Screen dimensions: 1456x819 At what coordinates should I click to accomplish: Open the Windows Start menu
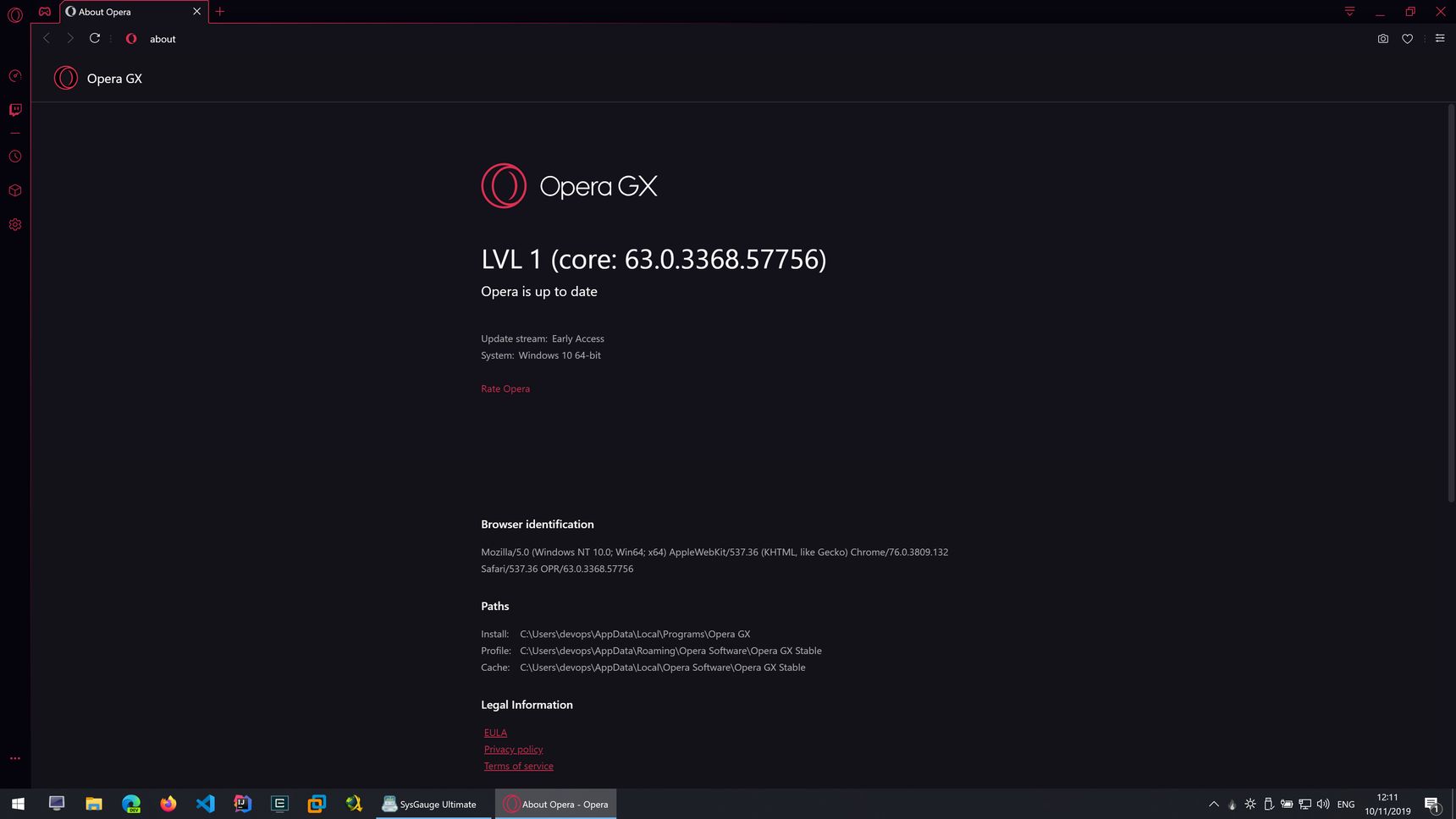[18, 804]
